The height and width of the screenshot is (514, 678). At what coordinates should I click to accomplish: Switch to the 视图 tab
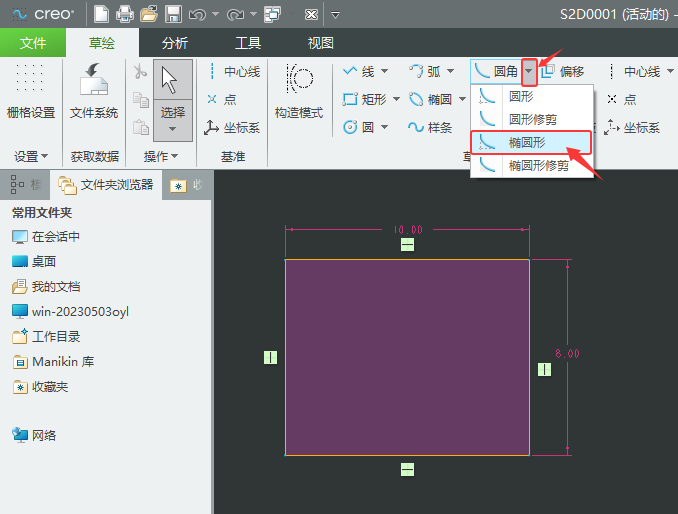pos(320,43)
